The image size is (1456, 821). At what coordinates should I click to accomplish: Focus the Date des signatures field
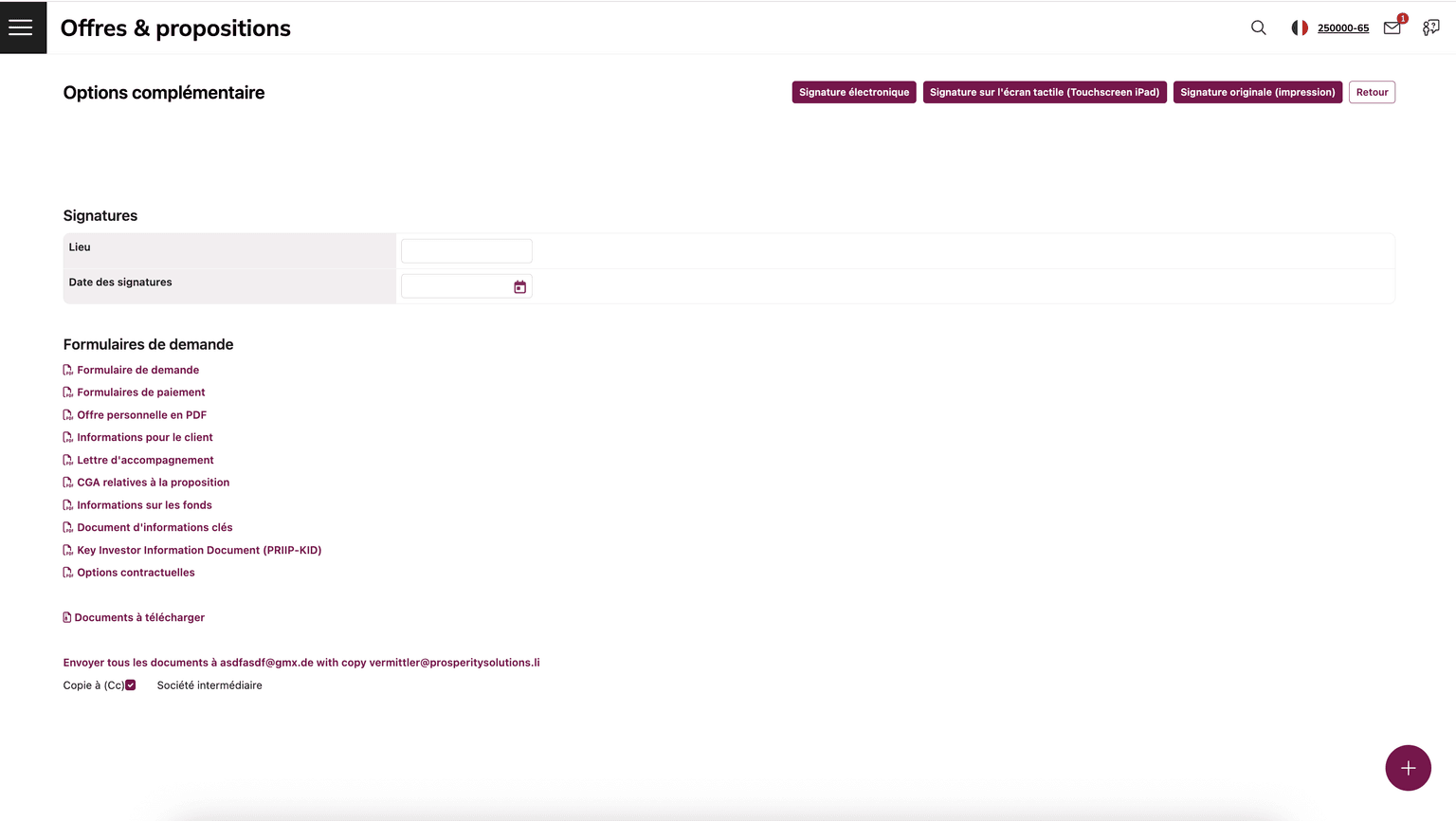click(x=456, y=286)
